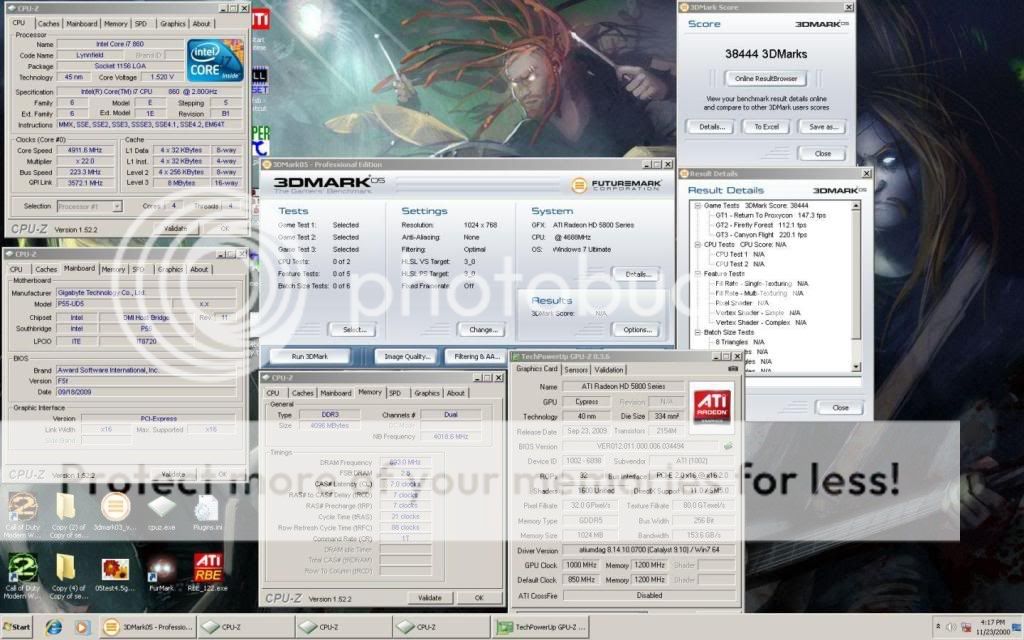Switch to TechPowerUp GPU-Z taskbar button
Image resolution: width=1024 pixels, height=640 pixels.
coord(542,627)
